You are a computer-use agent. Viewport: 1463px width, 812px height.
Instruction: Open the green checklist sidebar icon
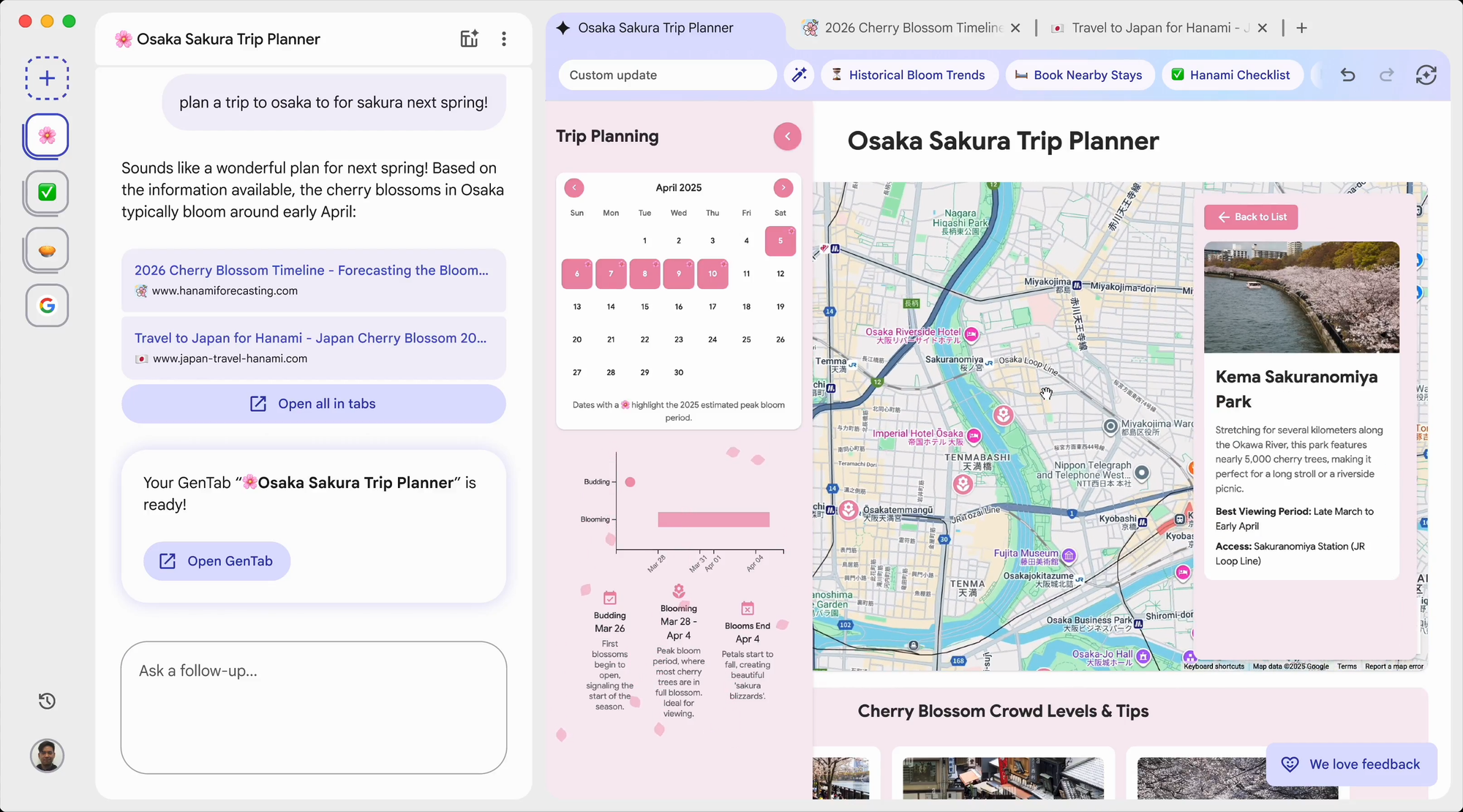[x=47, y=192]
